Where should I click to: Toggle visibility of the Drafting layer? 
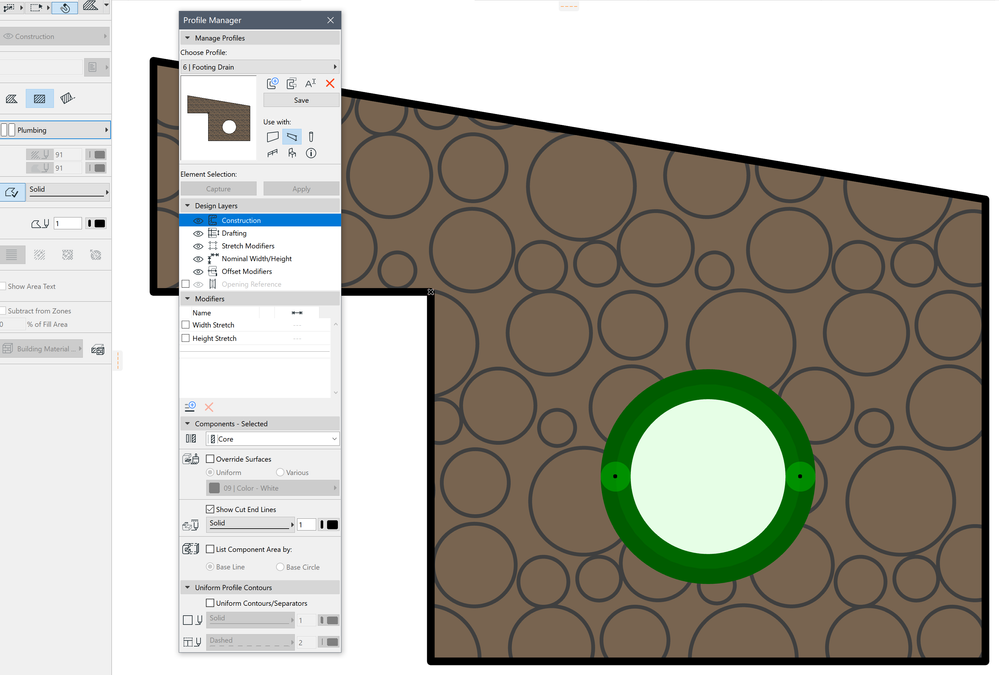197,232
